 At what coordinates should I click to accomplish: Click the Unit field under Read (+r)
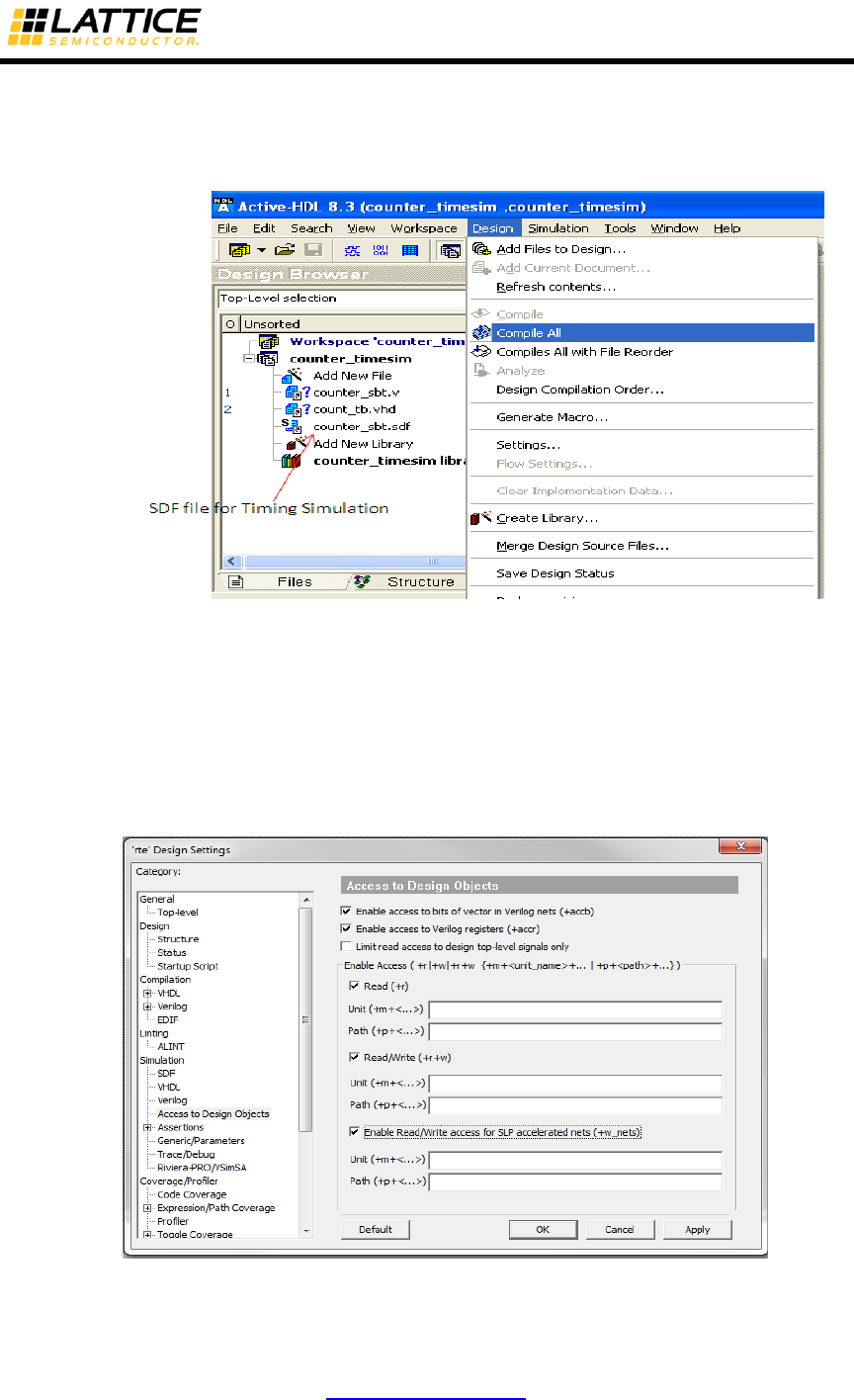tap(575, 1009)
